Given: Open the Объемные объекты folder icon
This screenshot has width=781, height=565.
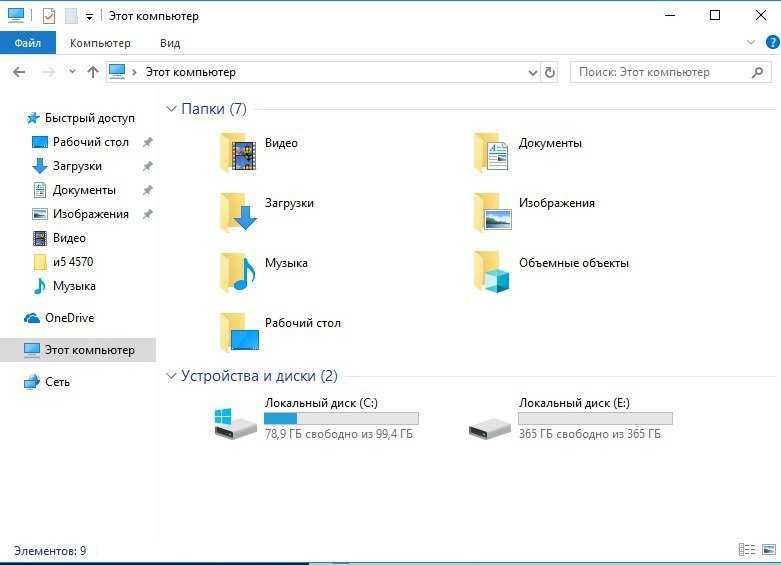Looking at the screenshot, I should [492, 272].
